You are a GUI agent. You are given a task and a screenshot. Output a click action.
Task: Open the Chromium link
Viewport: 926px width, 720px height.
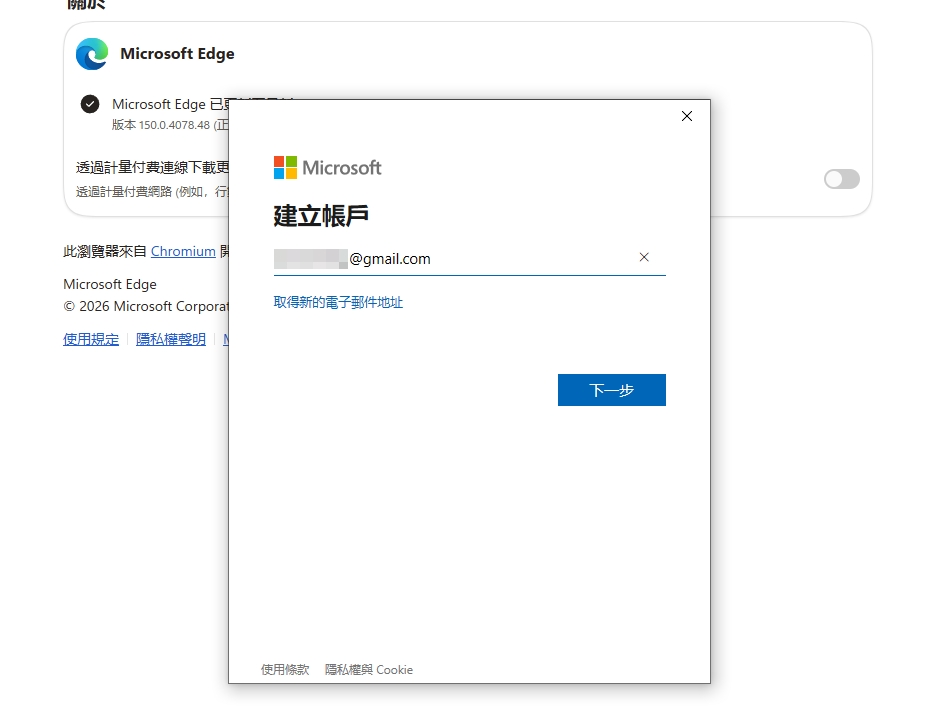click(183, 251)
